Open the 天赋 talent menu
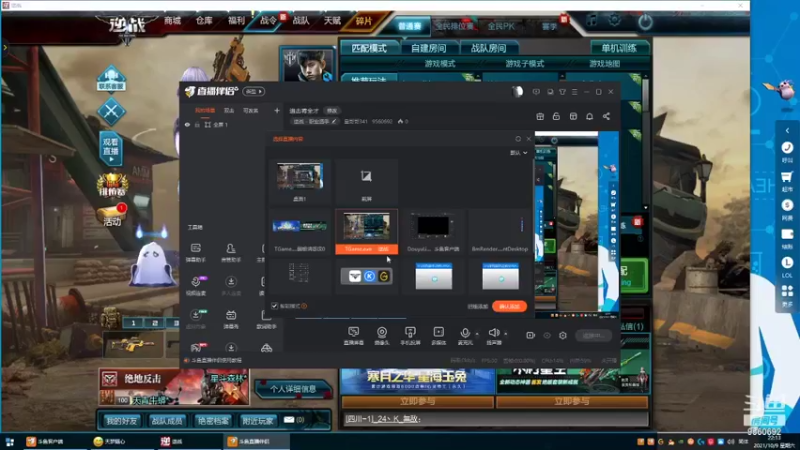The width and height of the screenshot is (800, 450). coord(332,20)
